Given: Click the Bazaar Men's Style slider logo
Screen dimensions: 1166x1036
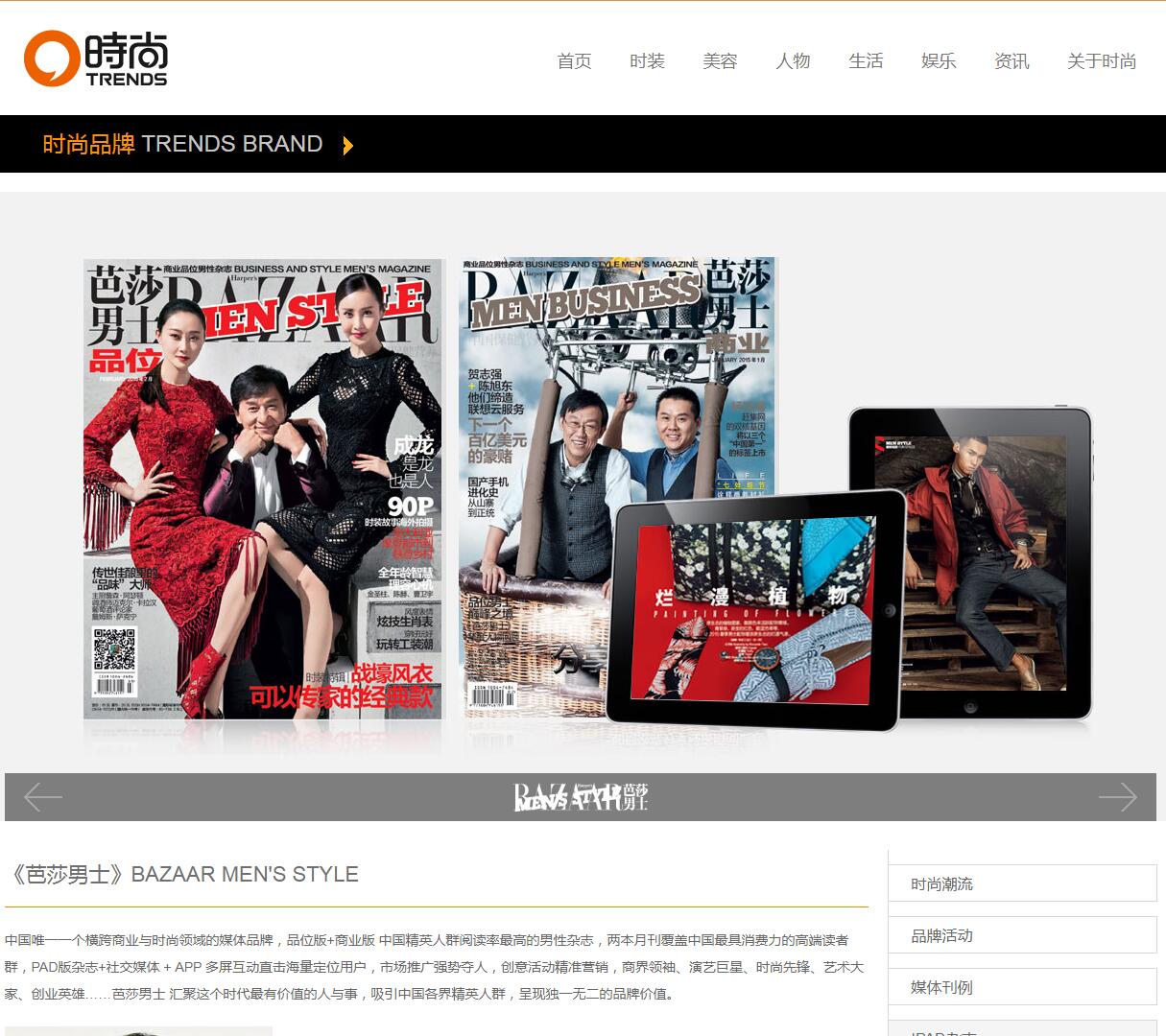Looking at the screenshot, I should click(582, 797).
